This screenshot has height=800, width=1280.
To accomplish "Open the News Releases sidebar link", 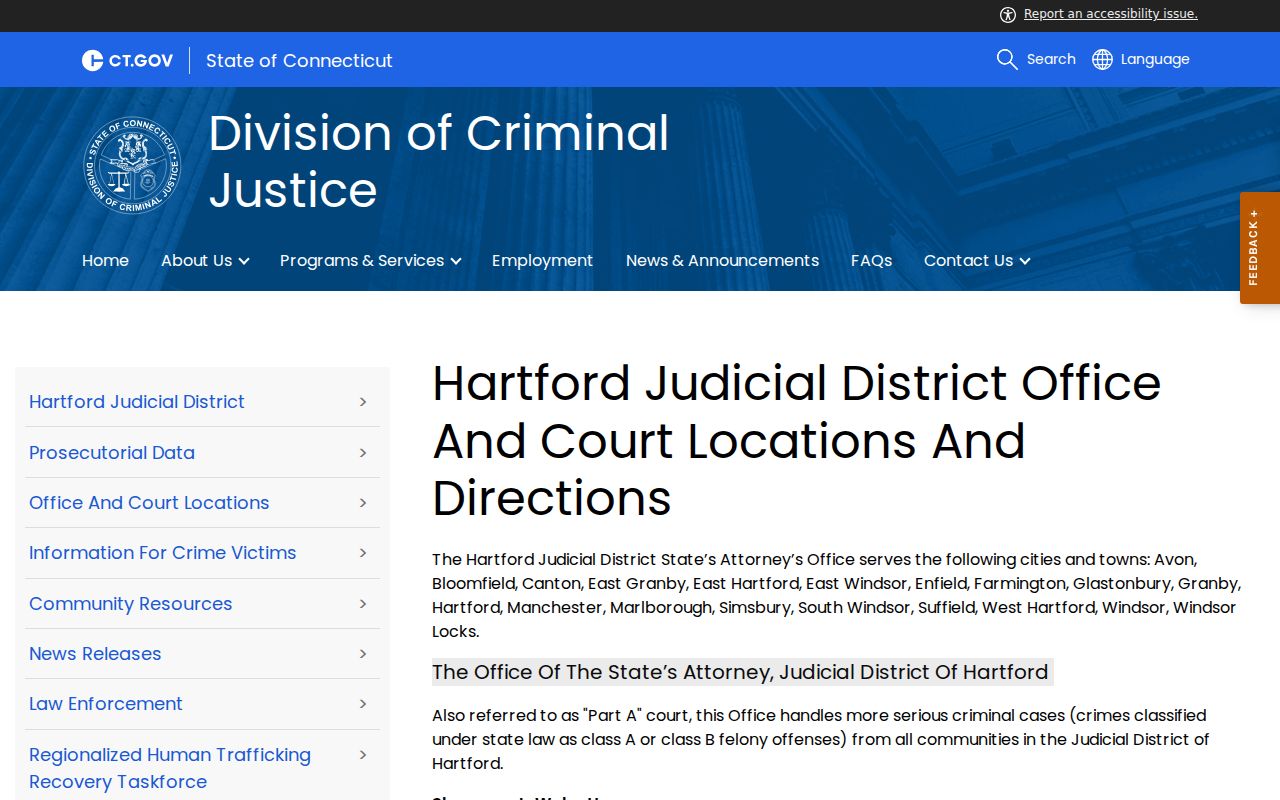I will pyautogui.click(x=95, y=653).
